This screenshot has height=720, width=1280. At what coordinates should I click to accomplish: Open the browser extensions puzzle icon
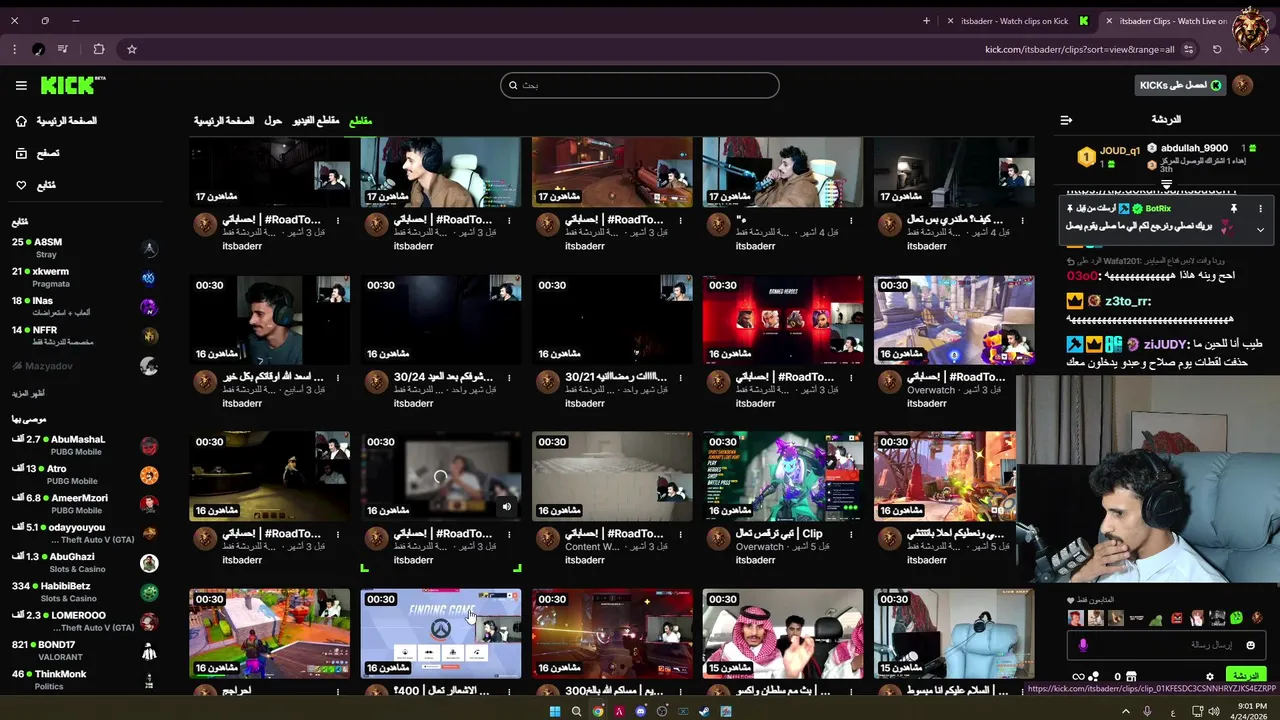coord(98,49)
